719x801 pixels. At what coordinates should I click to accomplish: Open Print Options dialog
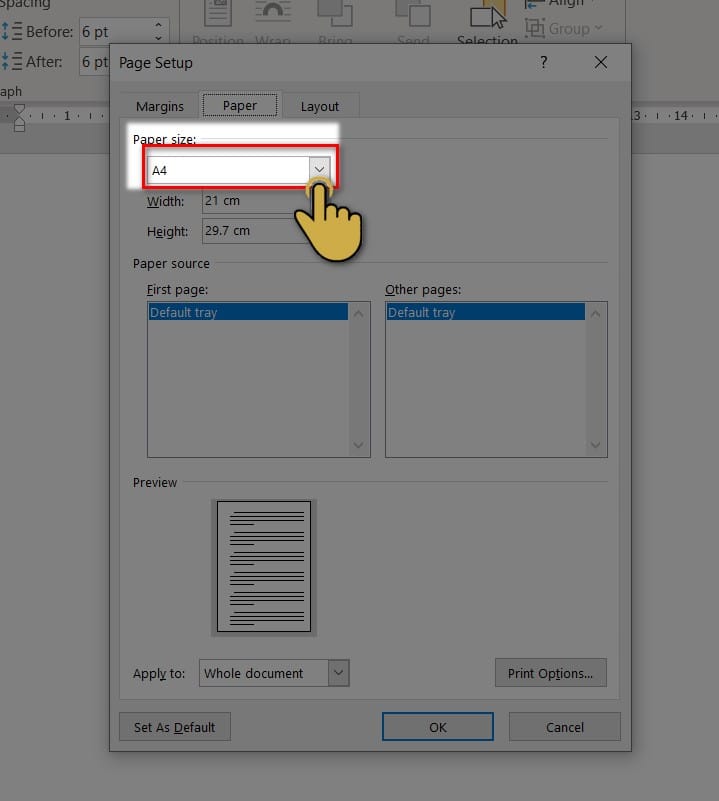tap(550, 673)
